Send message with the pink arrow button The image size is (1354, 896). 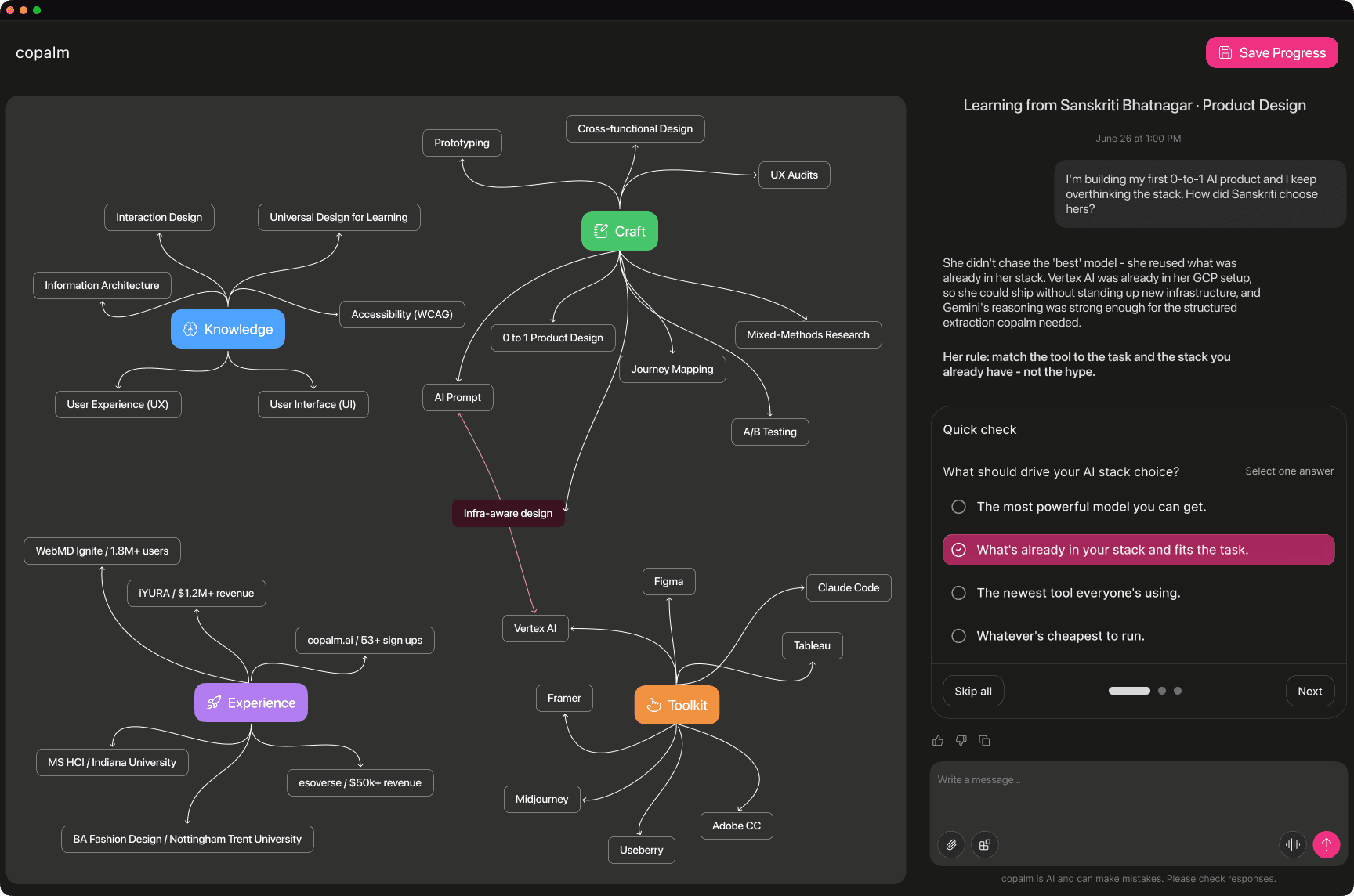[x=1327, y=844]
